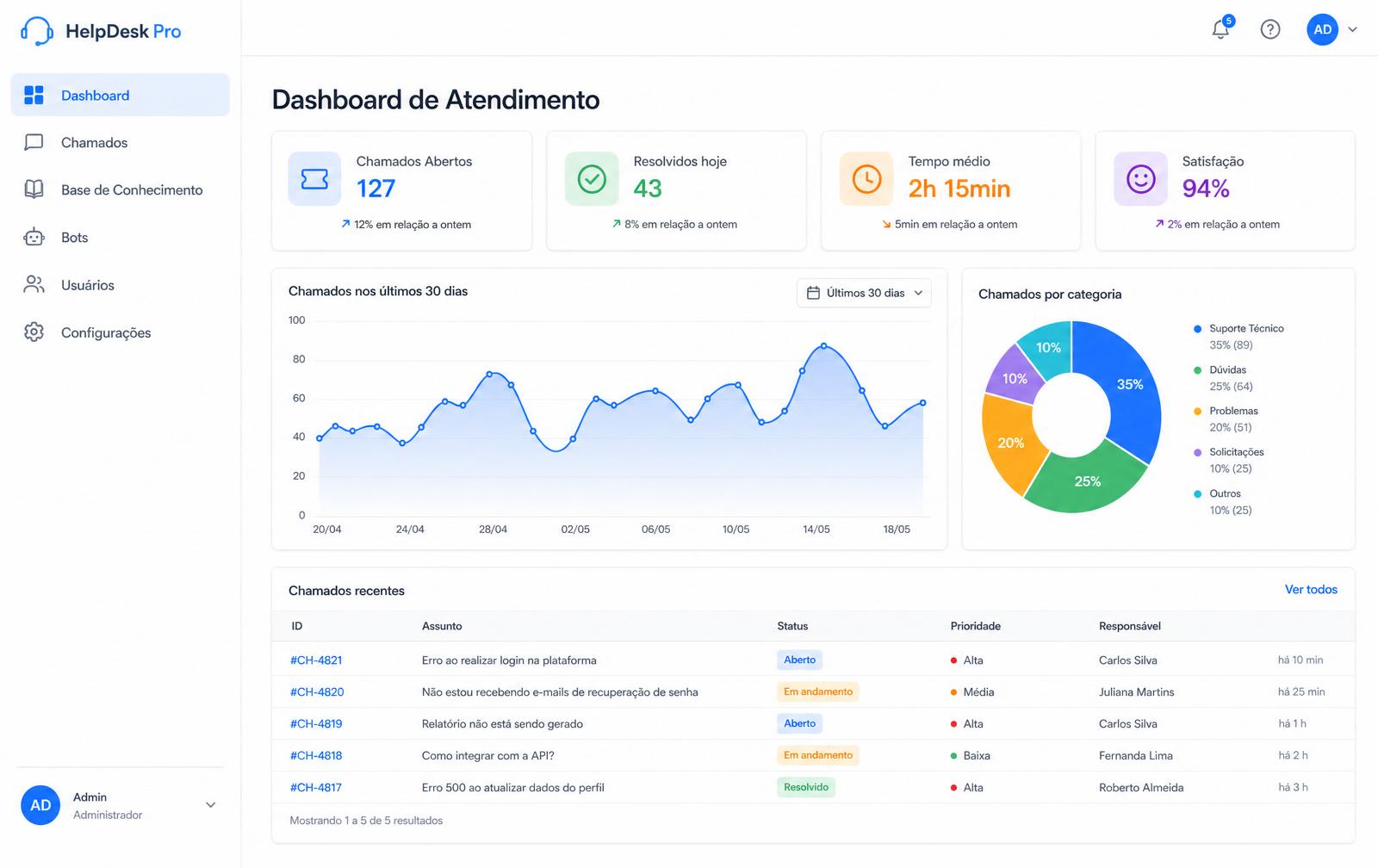Screen dimensions: 1378x868
Task: Click 'Mostrando 1 a 5 de 5 resultados'
Action: [366, 821]
